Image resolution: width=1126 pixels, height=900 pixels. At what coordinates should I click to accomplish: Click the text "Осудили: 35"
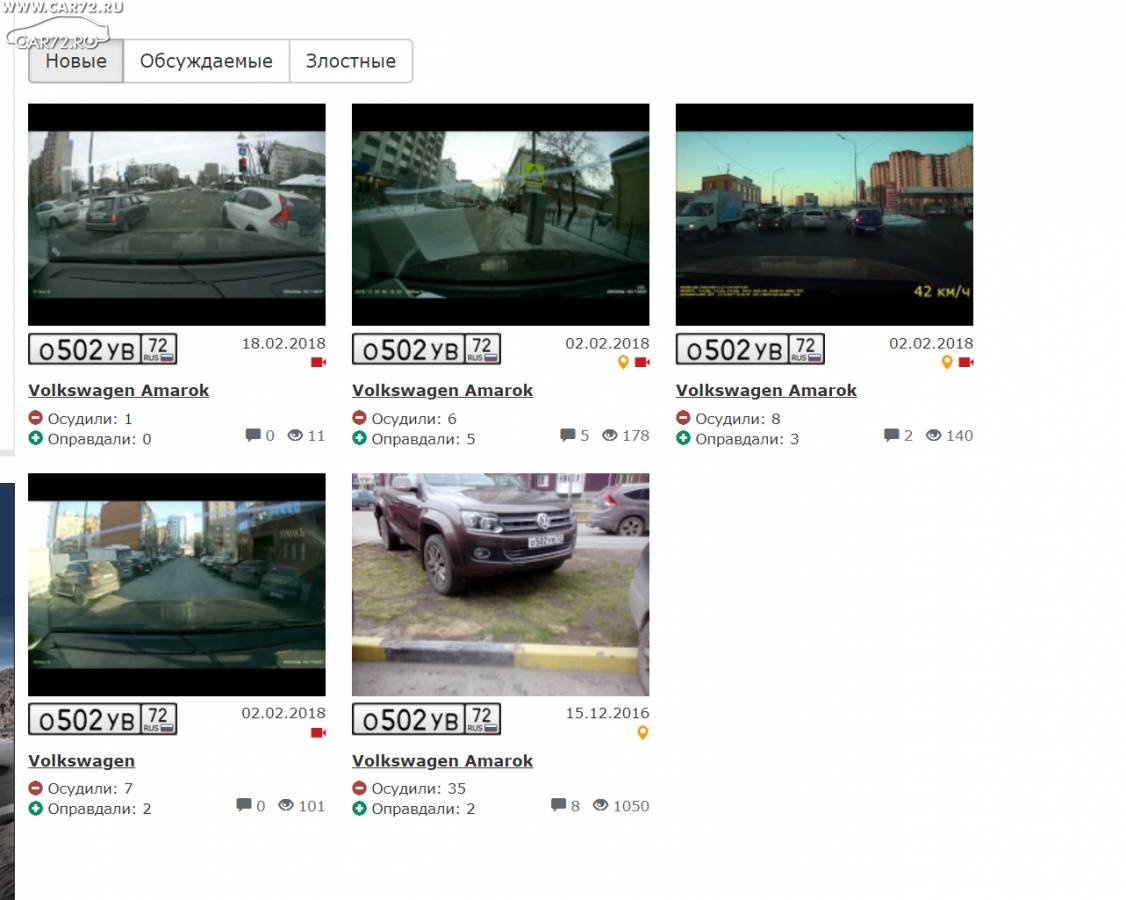(x=419, y=789)
